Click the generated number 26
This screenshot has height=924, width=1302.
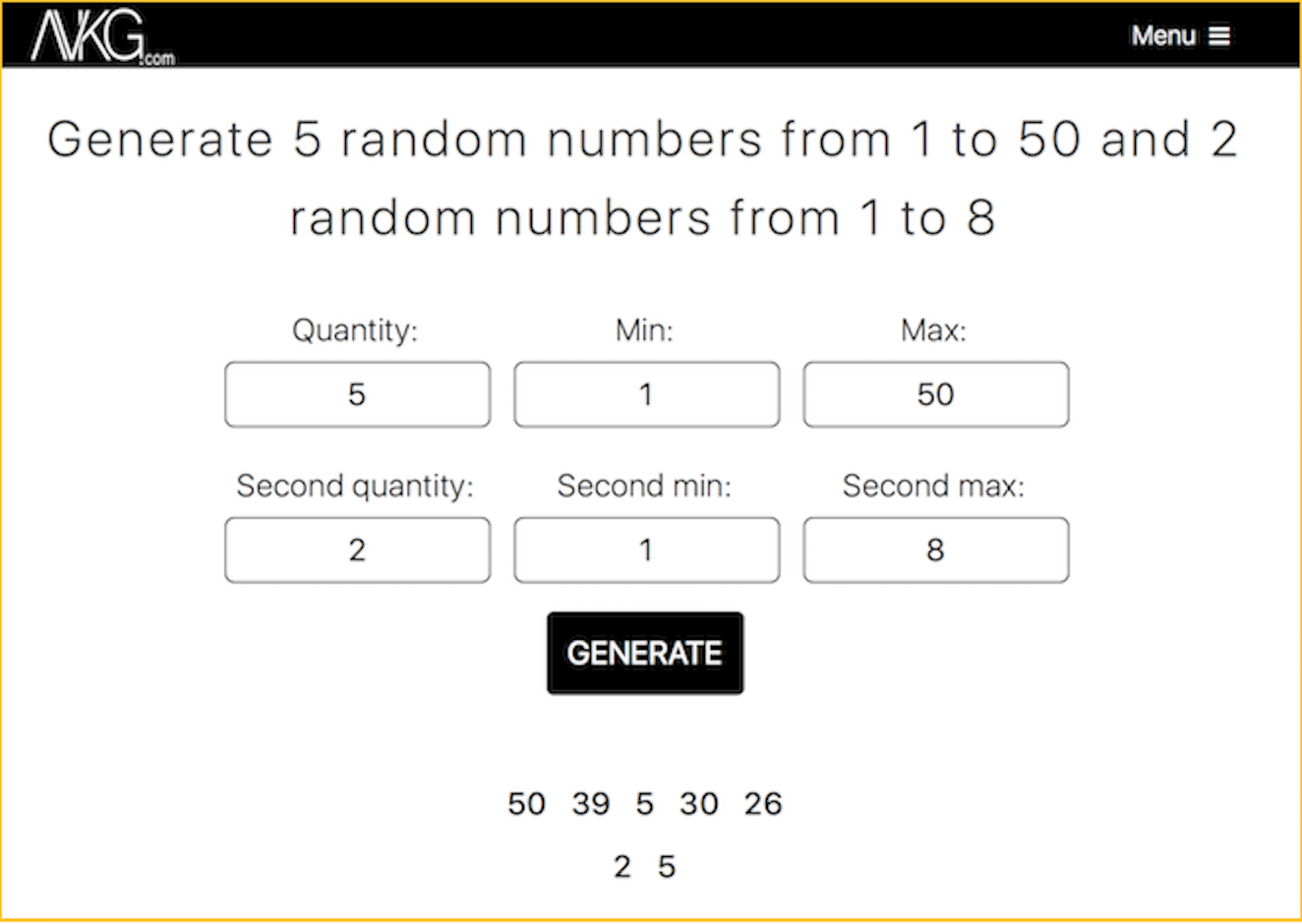[x=763, y=804]
